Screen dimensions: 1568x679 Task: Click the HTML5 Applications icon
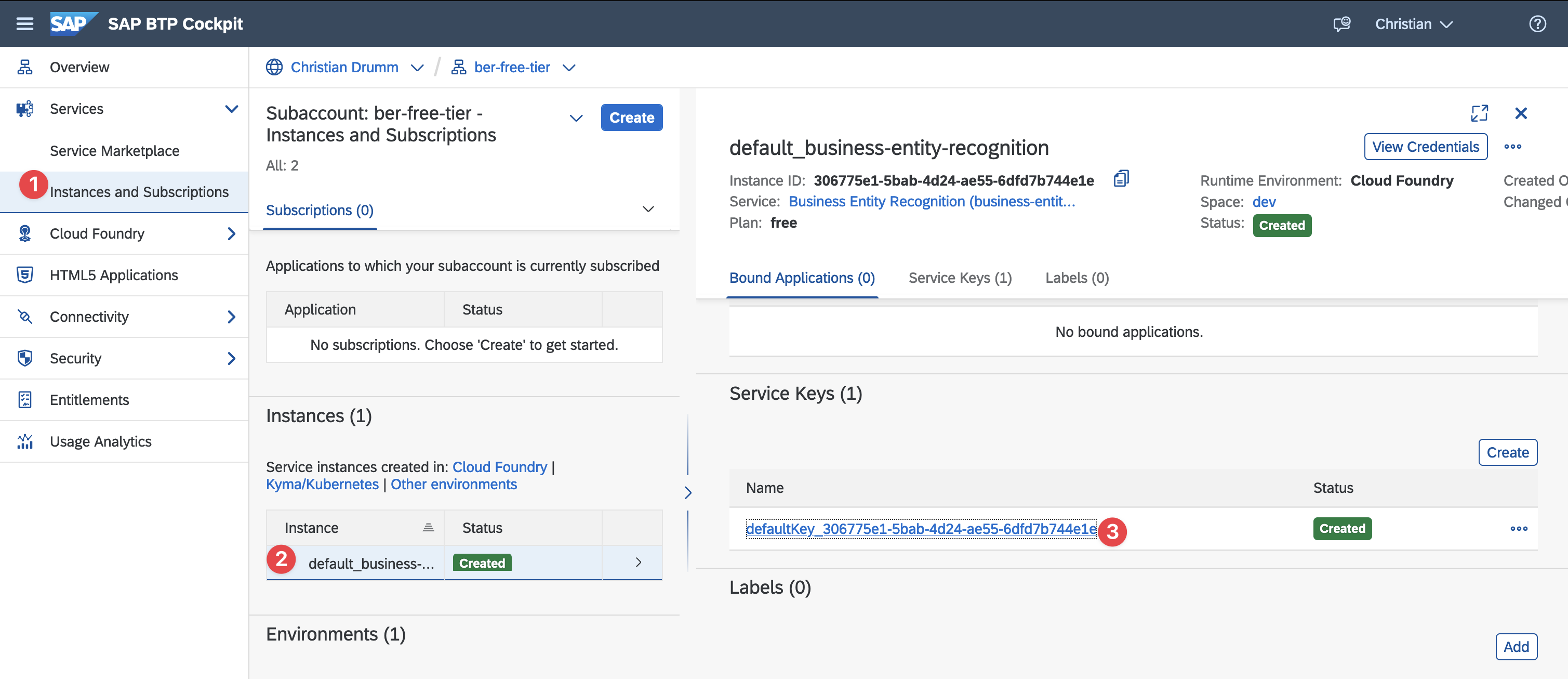coord(25,275)
